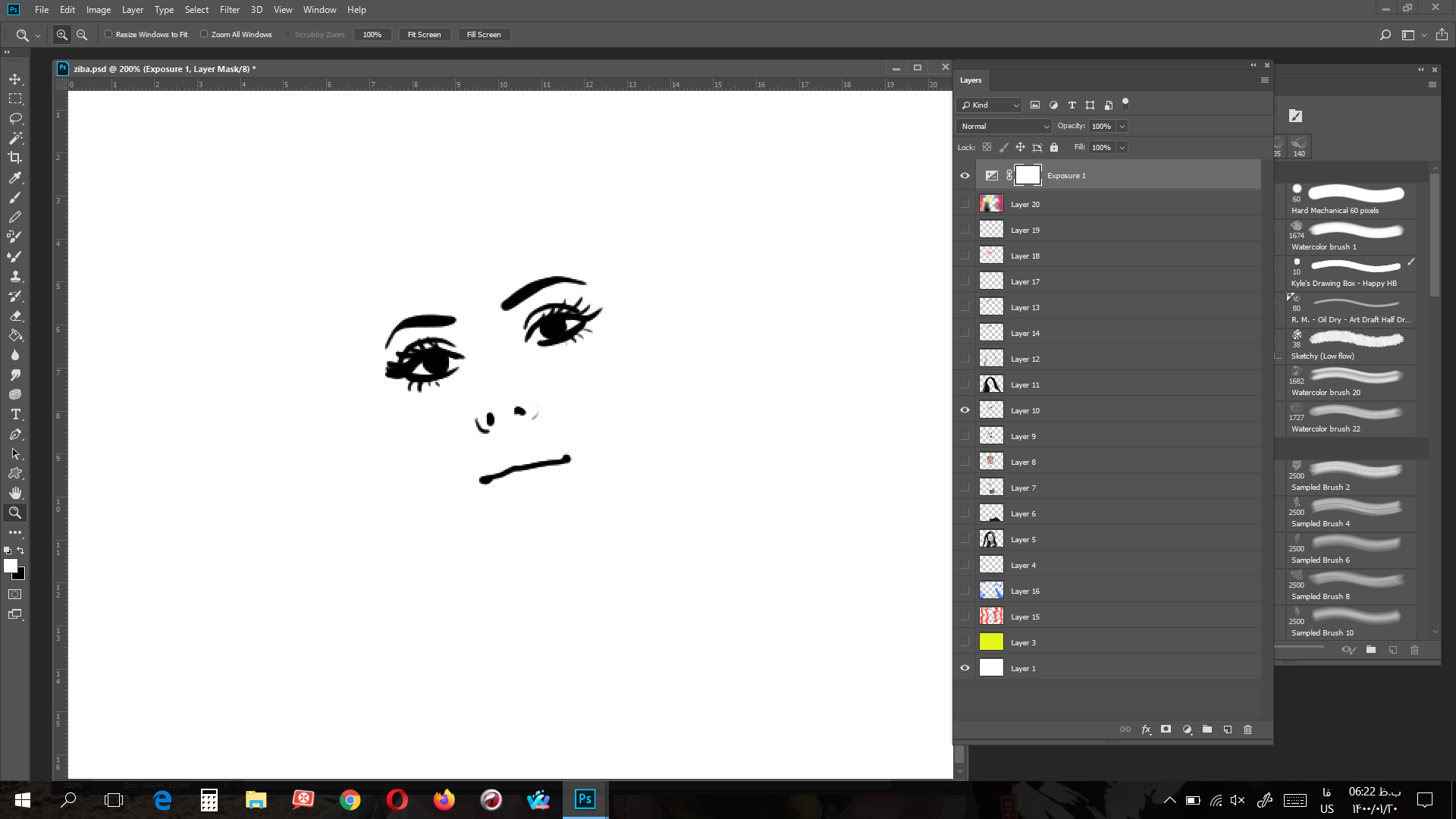Select the Magic Wand tool
Screen dimensions: 1456x819
pyautogui.click(x=15, y=138)
